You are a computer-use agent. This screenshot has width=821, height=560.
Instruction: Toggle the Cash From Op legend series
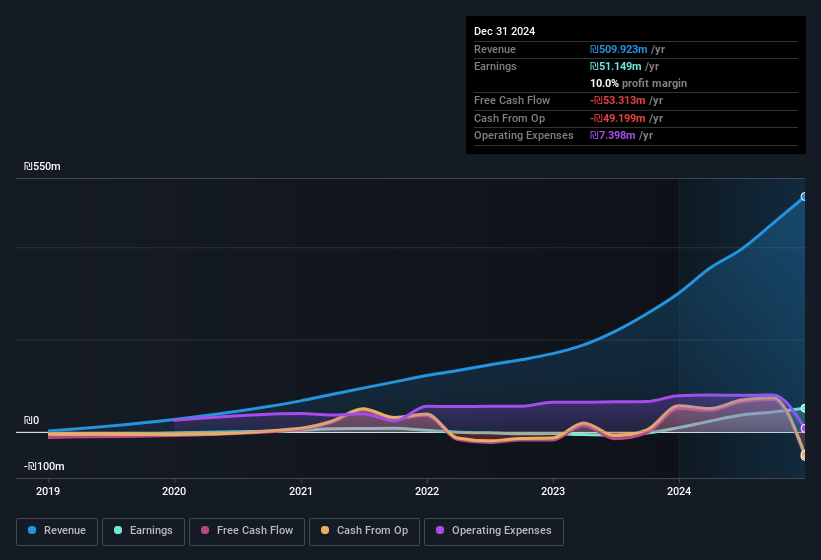[364, 531]
